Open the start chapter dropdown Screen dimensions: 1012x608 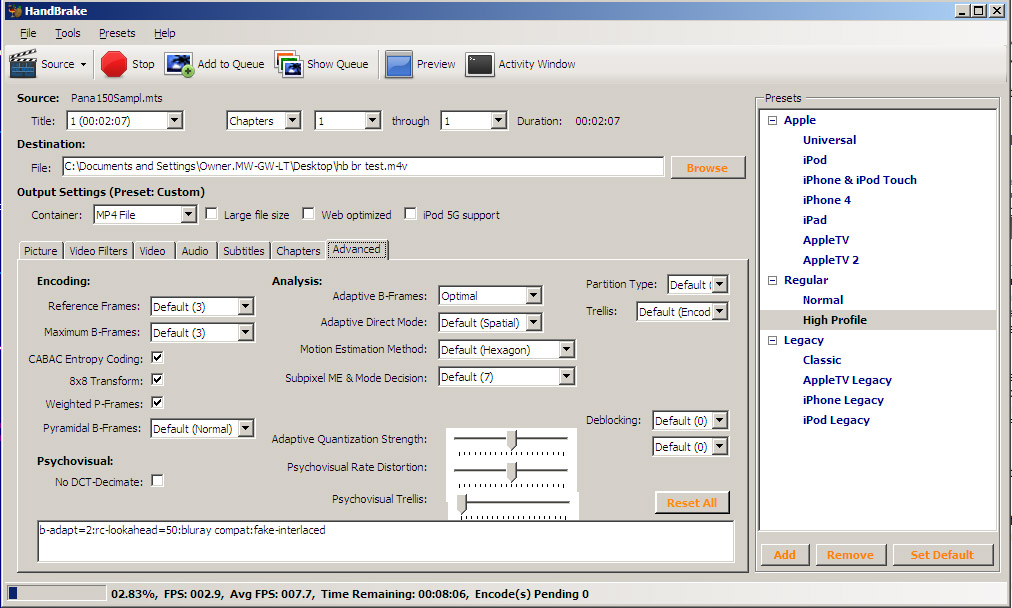tap(348, 121)
